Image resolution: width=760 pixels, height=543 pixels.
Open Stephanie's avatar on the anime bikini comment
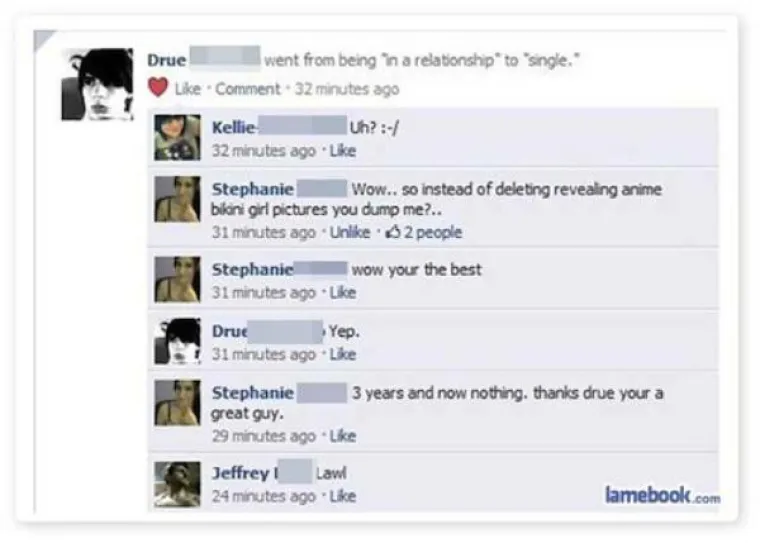pyautogui.click(x=177, y=199)
